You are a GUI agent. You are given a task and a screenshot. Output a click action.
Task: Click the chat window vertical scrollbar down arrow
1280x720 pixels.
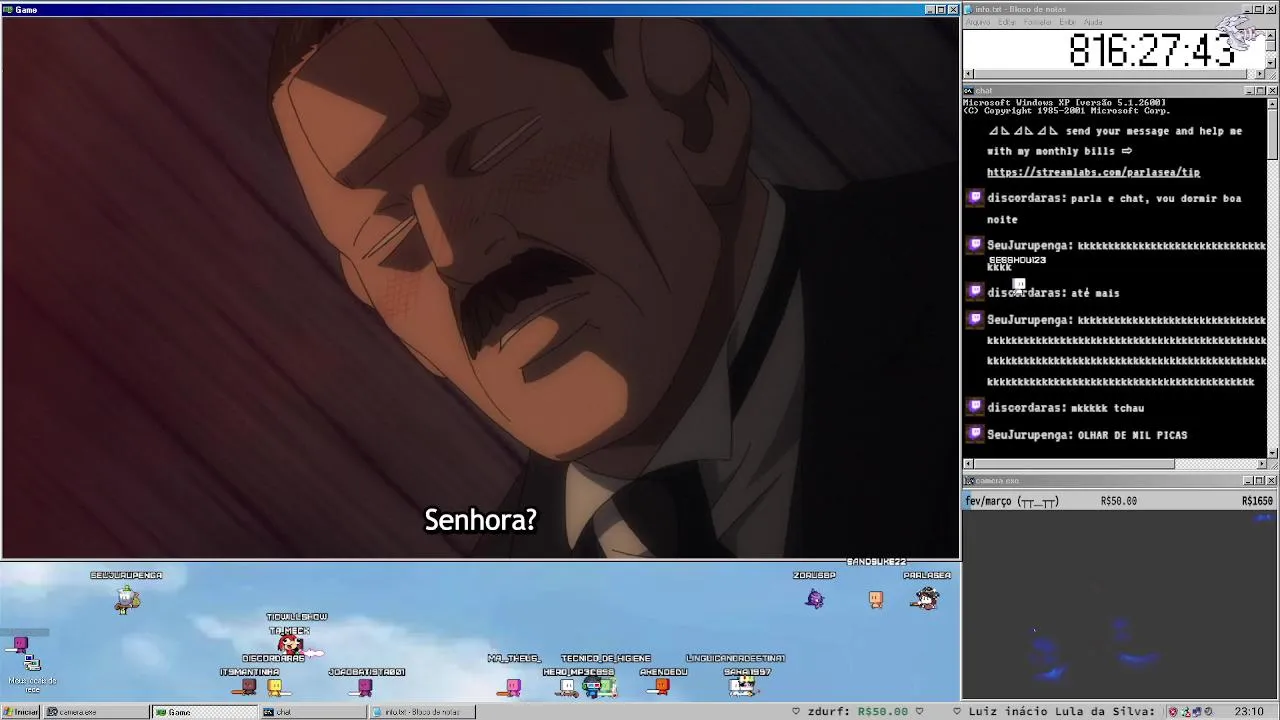click(x=1272, y=453)
